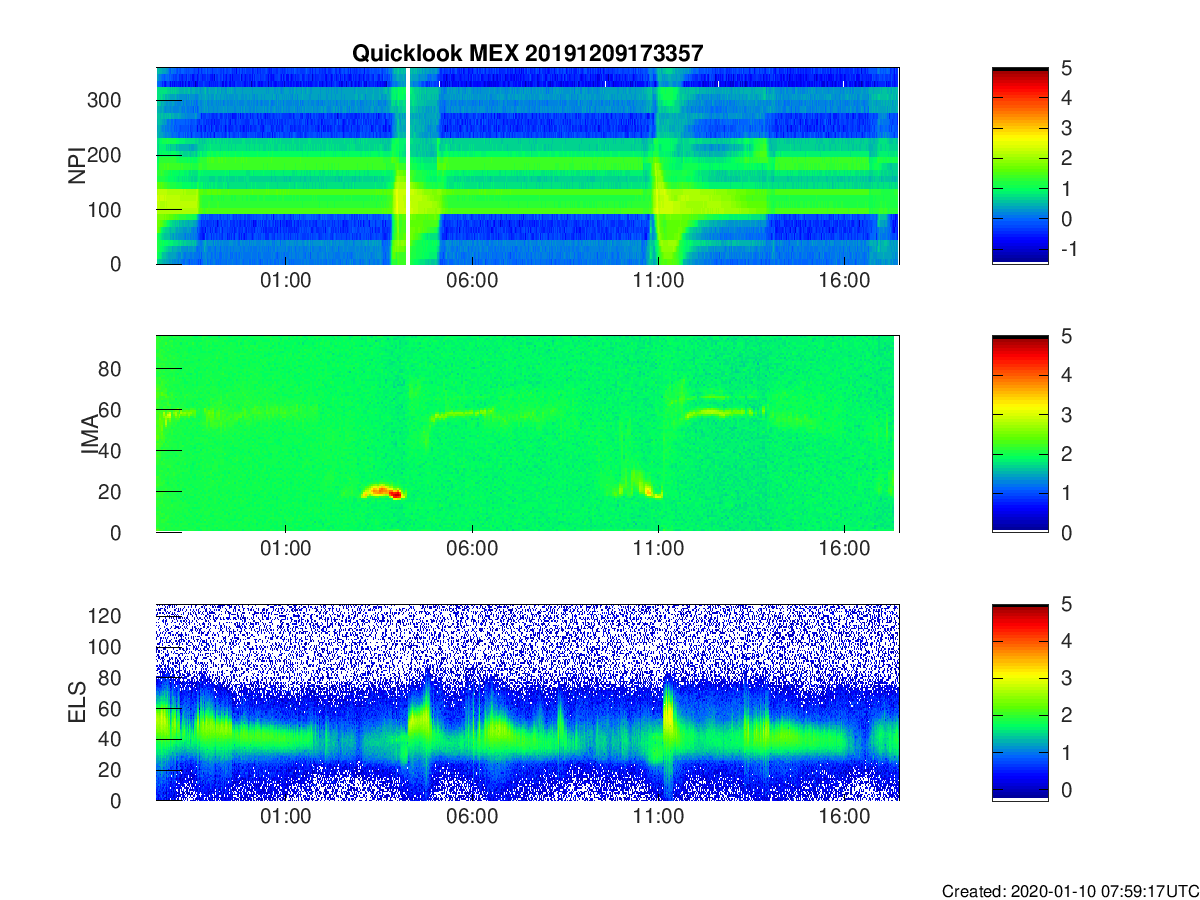Open the IMA panel colorbar
This screenshot has width=1200, height=900.
tap(1020, 434)
